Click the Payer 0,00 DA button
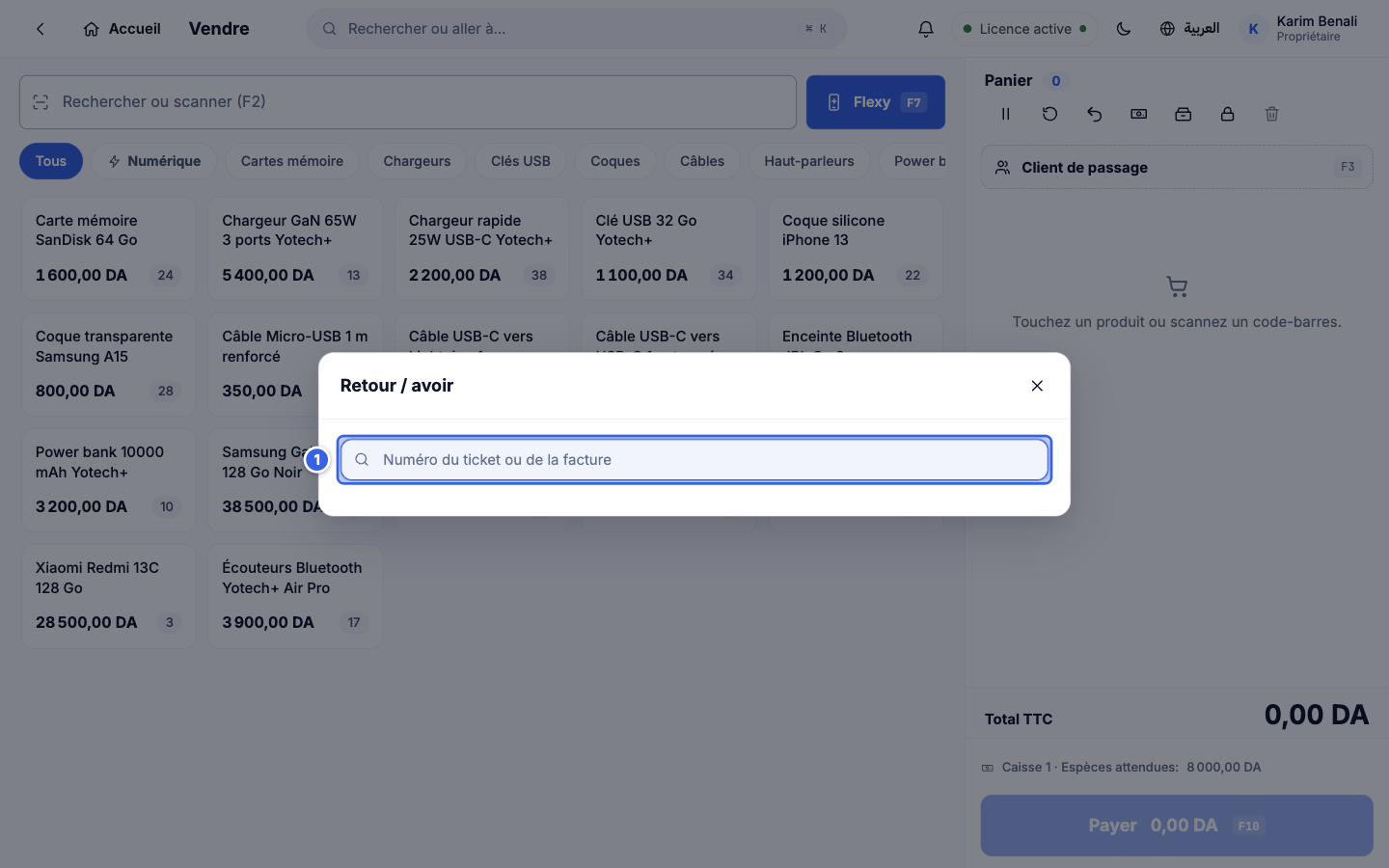 pyautogui.click(x=1177, y=826)
